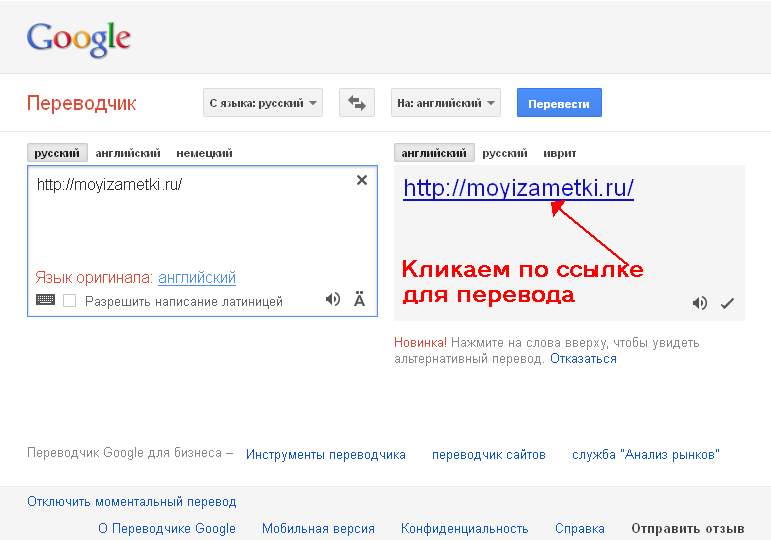Click the Google logo
Image resolution: width=771 pixels, height=540 pixels.
pyautogui.click(x=79, y=38)
